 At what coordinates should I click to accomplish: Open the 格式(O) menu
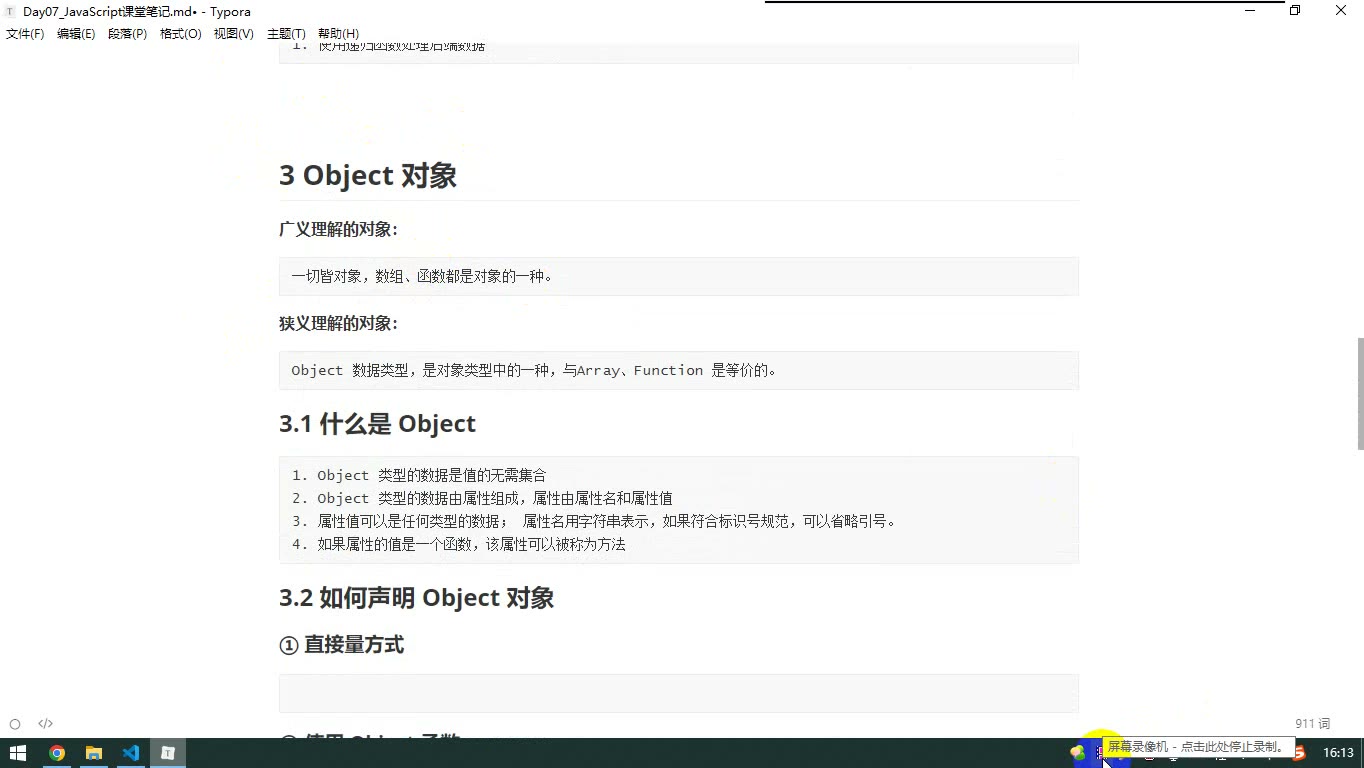tap(181, 34)
